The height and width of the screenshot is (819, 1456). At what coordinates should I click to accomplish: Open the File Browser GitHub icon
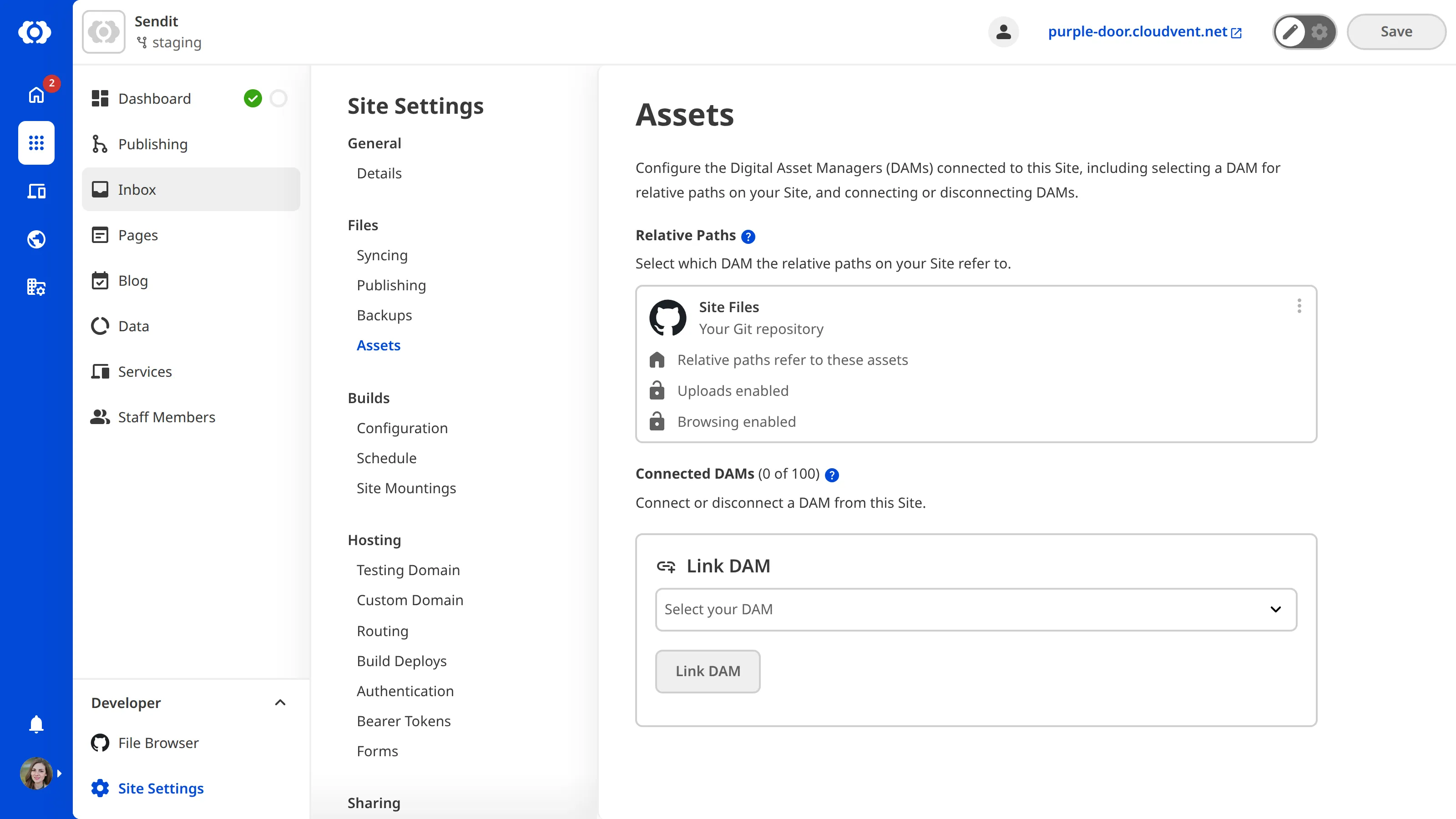(x=100, y=743)
